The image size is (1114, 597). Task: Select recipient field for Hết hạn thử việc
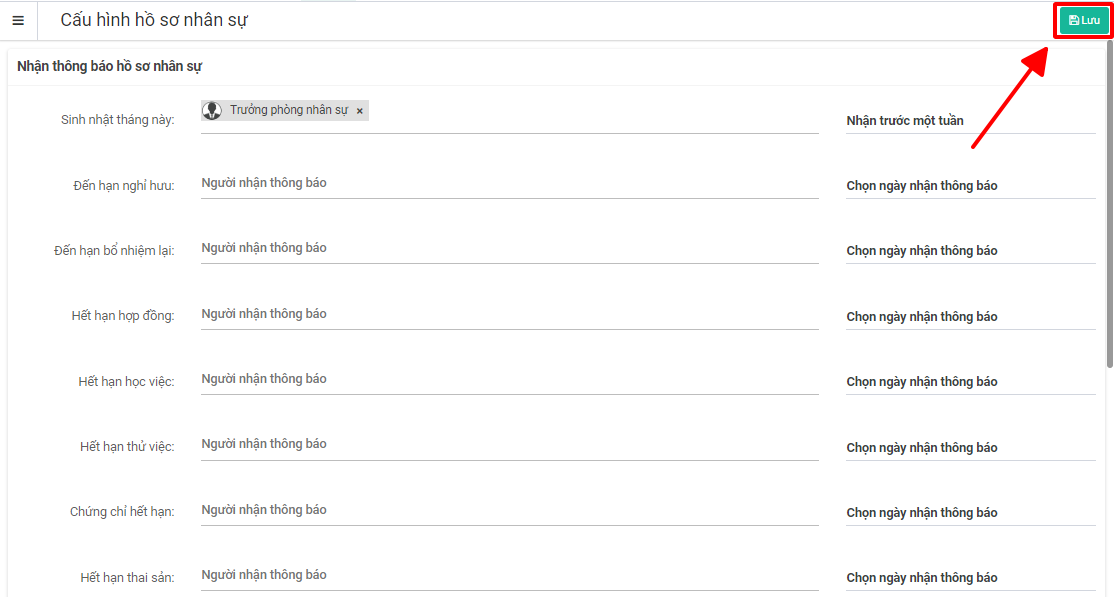pyautogui.click(x=509, y=445)
